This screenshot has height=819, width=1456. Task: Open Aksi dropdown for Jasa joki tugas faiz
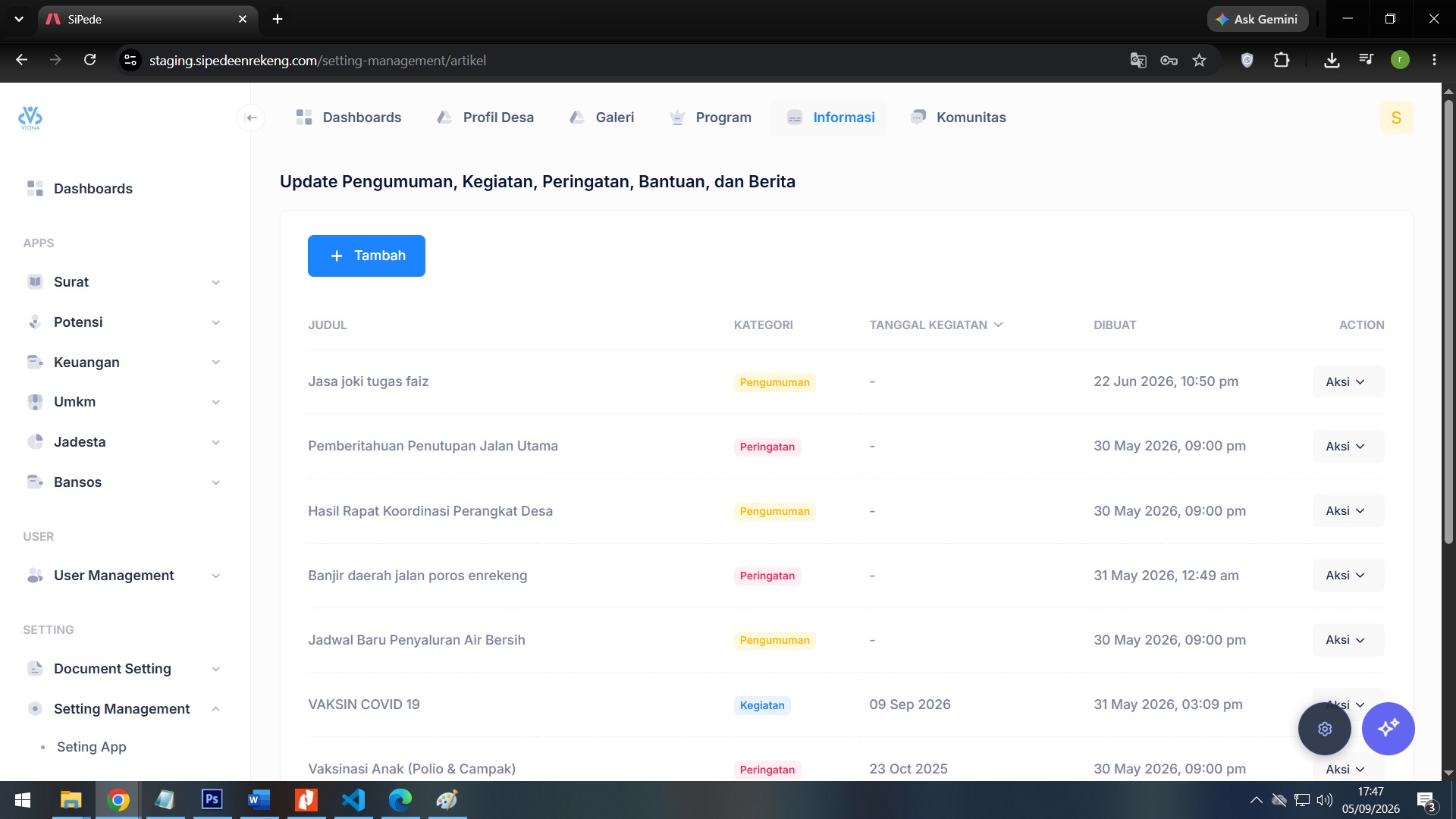pos(1348,381)
